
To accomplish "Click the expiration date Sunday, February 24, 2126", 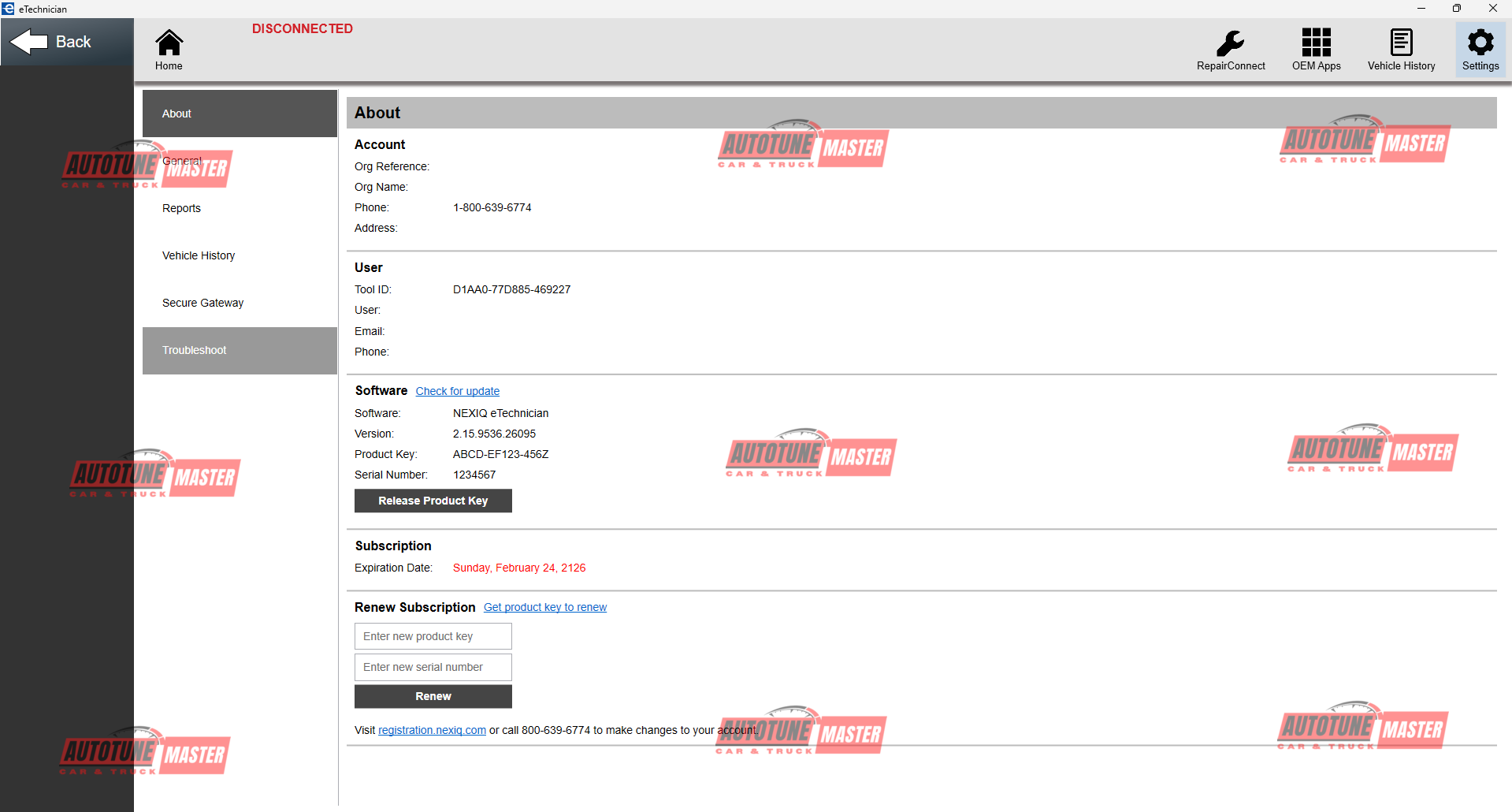I will click(518, 568).
